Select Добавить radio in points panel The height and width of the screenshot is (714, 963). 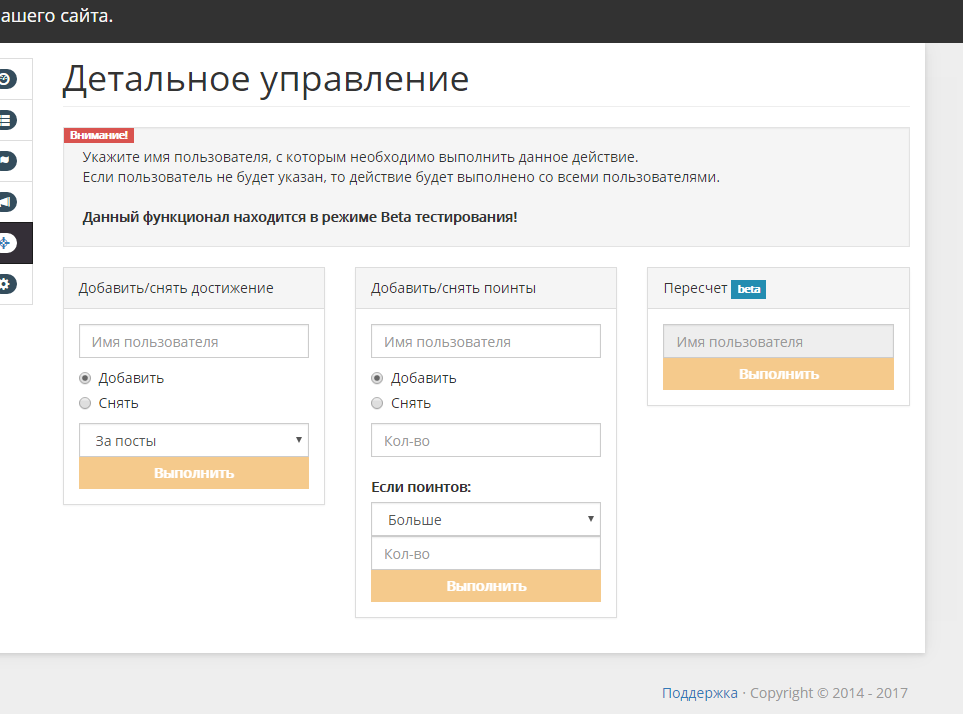(x=377, y=378)
